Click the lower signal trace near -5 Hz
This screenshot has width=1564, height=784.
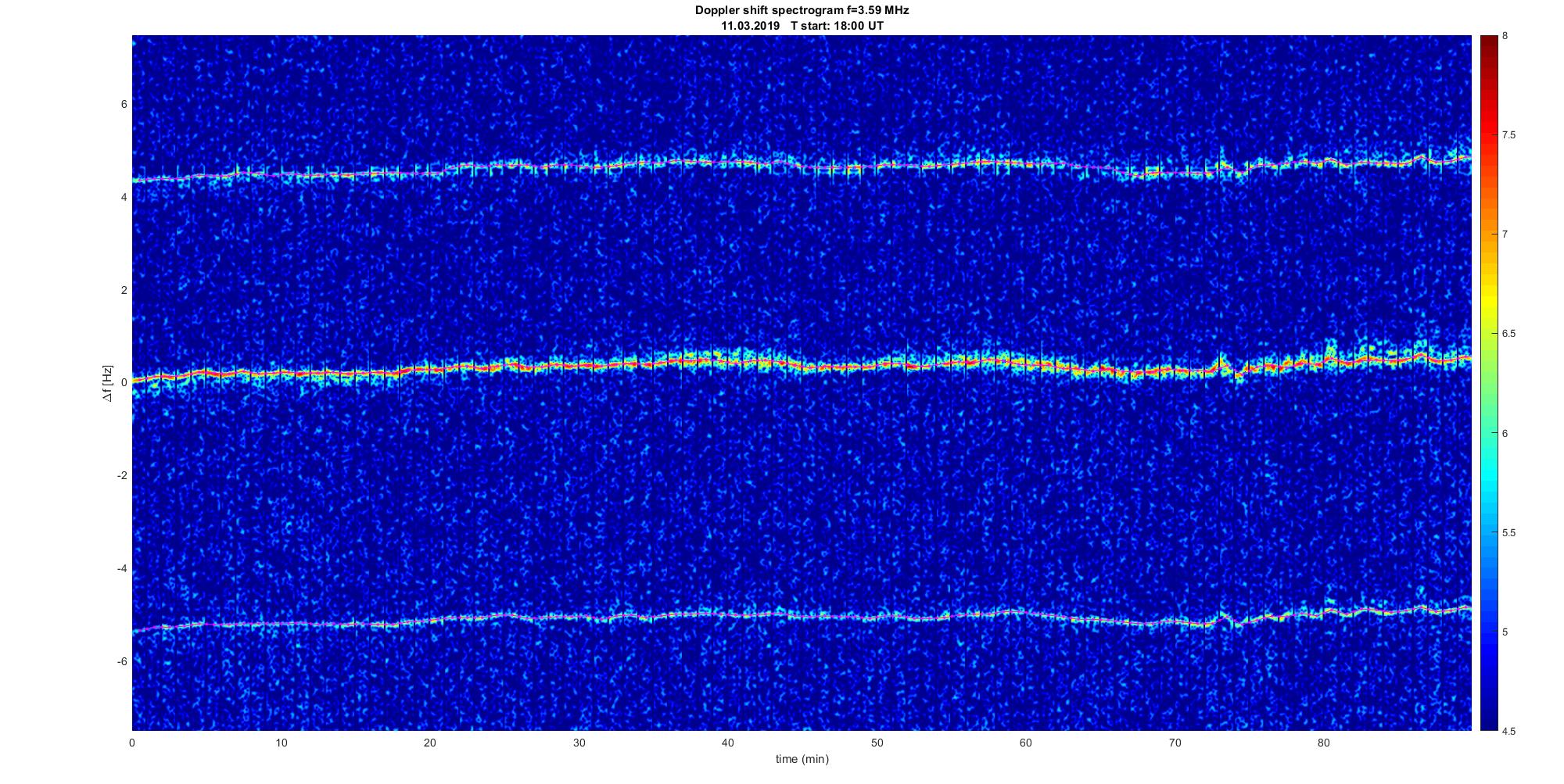pyautogui.click(x=802, y=617)
